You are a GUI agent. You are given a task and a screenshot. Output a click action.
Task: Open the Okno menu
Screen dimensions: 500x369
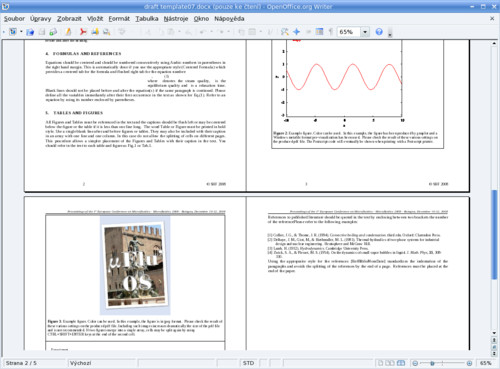click(x=201, y=19)
